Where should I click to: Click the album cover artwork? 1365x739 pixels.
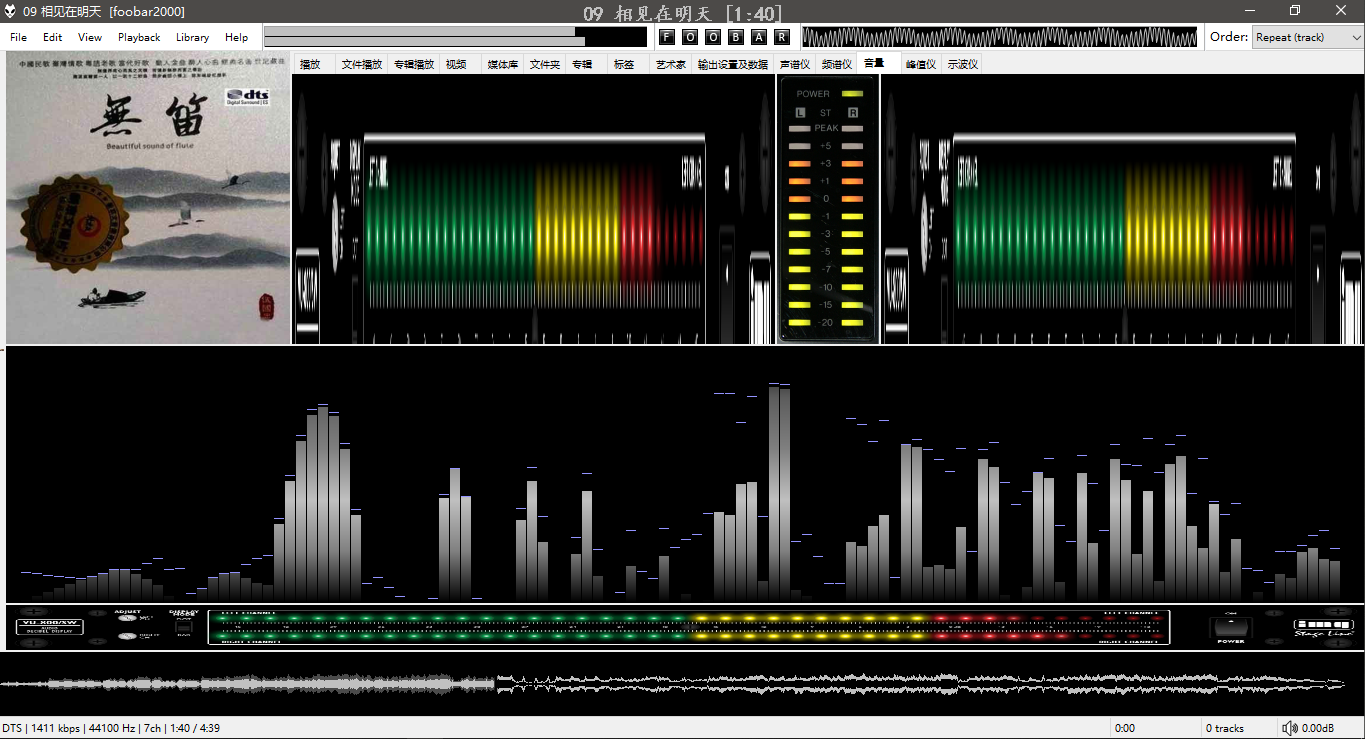click(x=148, y=198)
